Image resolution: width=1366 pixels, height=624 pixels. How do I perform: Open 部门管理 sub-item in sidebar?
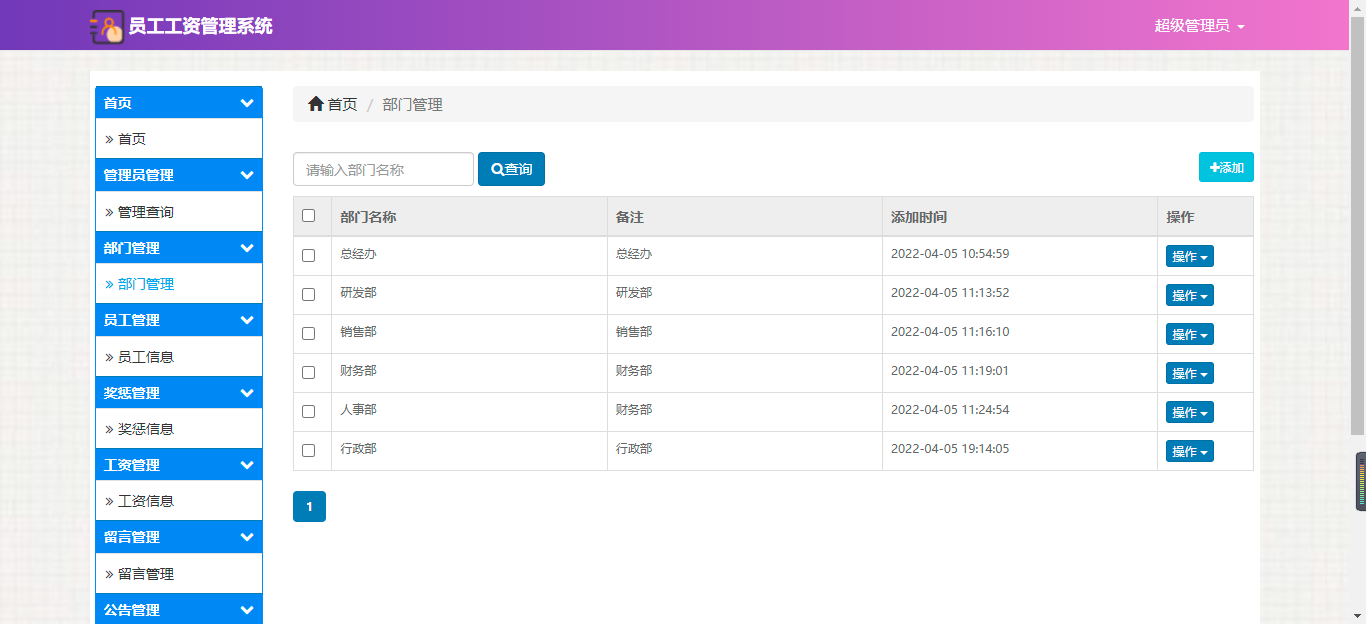[179, 284]
